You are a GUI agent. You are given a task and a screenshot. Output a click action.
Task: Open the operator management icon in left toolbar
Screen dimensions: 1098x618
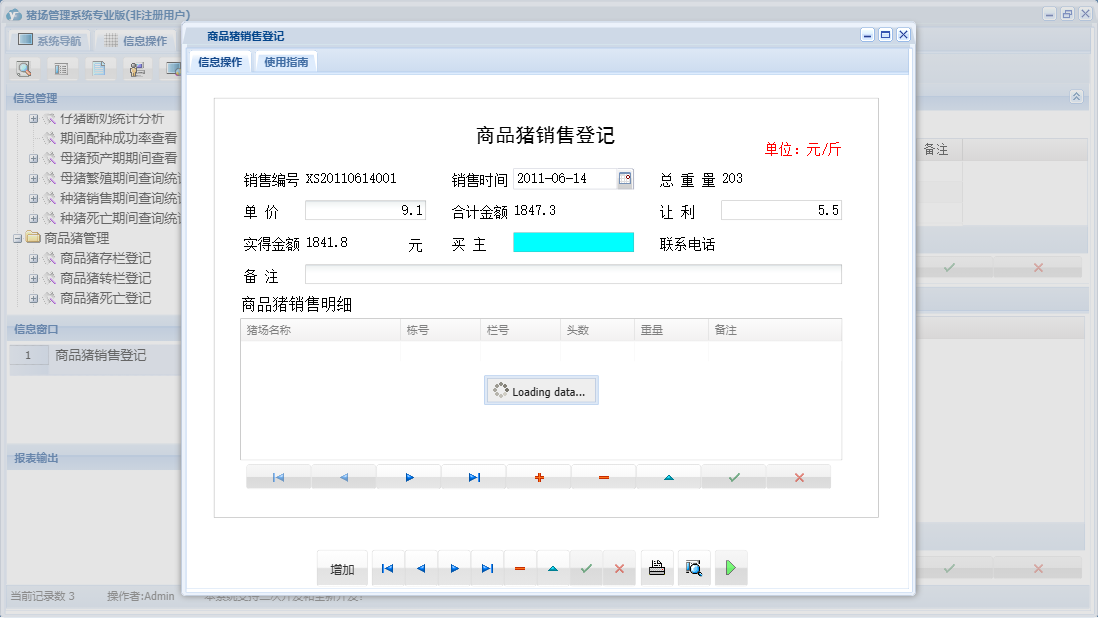tap(139, 68)
